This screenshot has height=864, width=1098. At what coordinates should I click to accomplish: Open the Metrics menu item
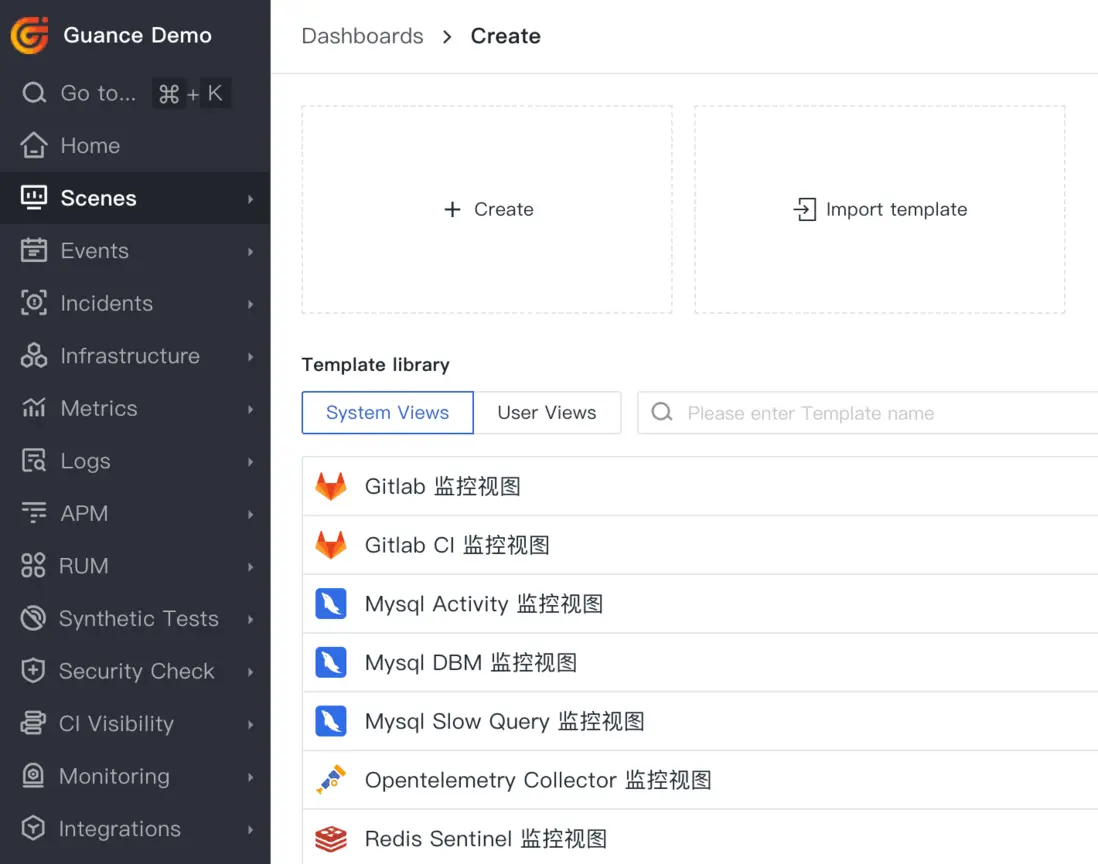pyautogui.click(x=135, y=408)
